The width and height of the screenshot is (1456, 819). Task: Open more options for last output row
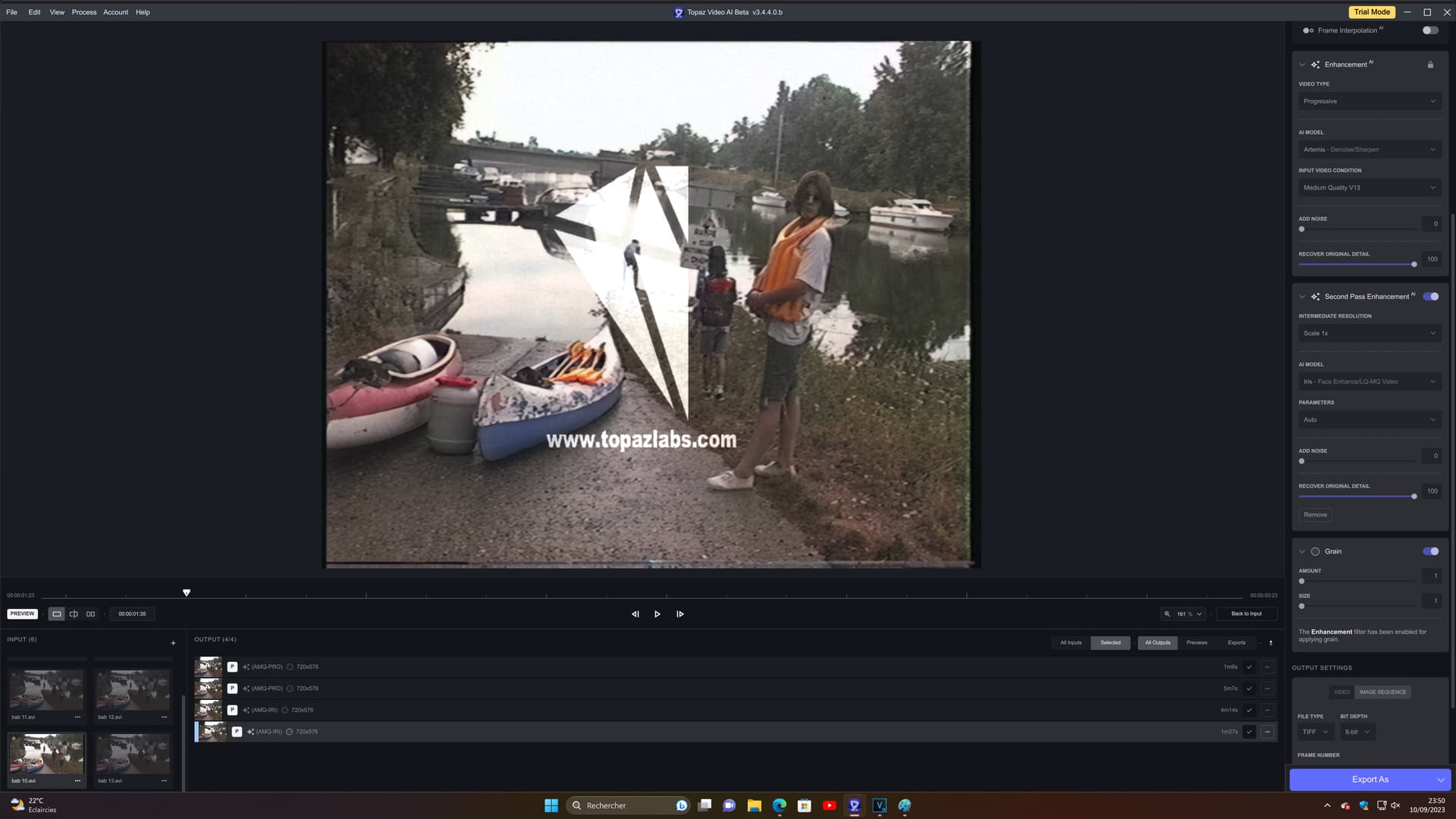1267,732
